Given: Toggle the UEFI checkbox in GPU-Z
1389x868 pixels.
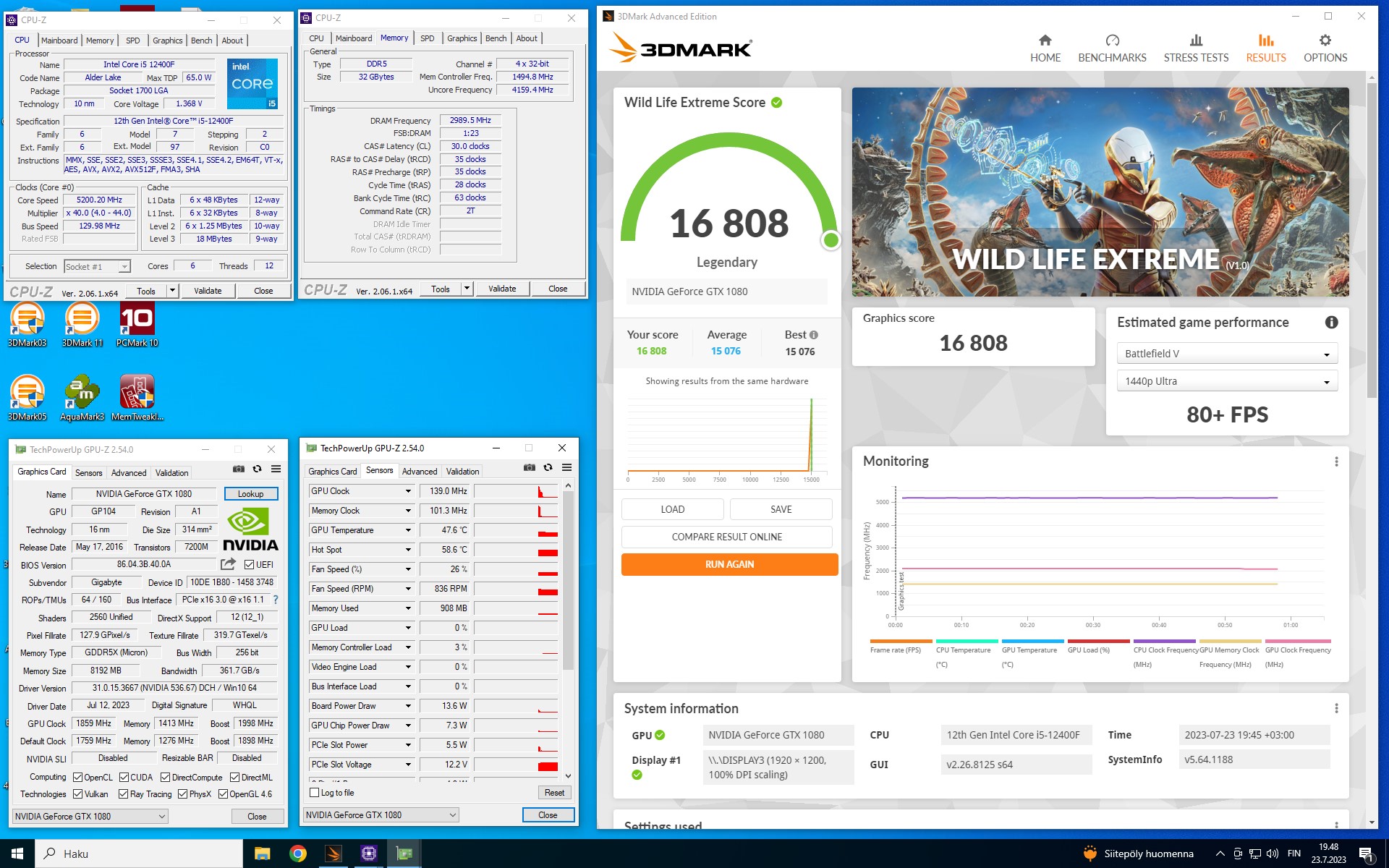Looking at the screenshot, I should pyautogui.click(x=249, y=565).
